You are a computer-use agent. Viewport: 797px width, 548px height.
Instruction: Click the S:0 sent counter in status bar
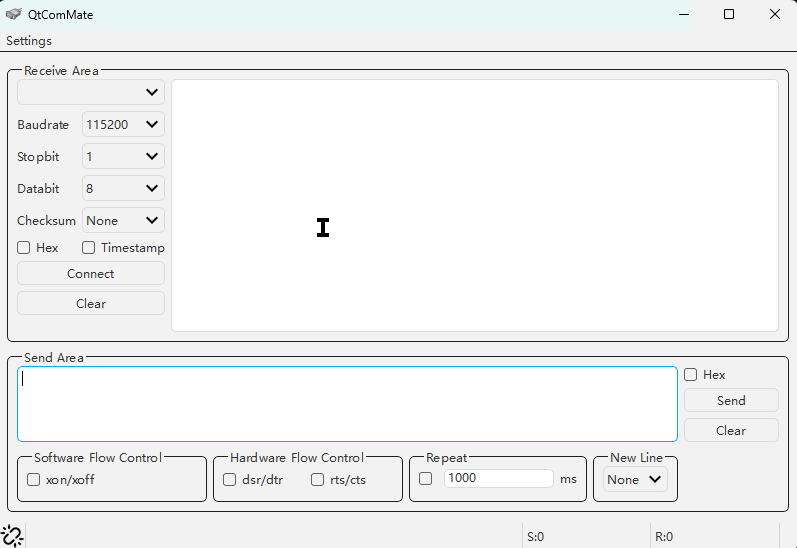coord(536,537)
